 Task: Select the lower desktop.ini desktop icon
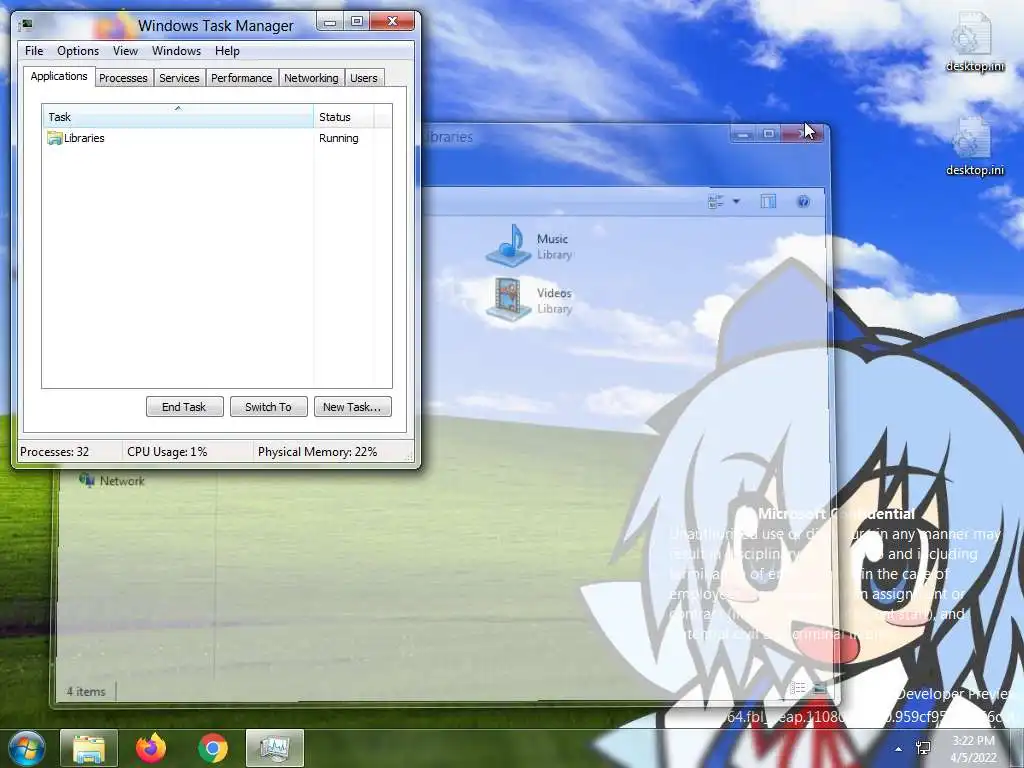[974, 146]
